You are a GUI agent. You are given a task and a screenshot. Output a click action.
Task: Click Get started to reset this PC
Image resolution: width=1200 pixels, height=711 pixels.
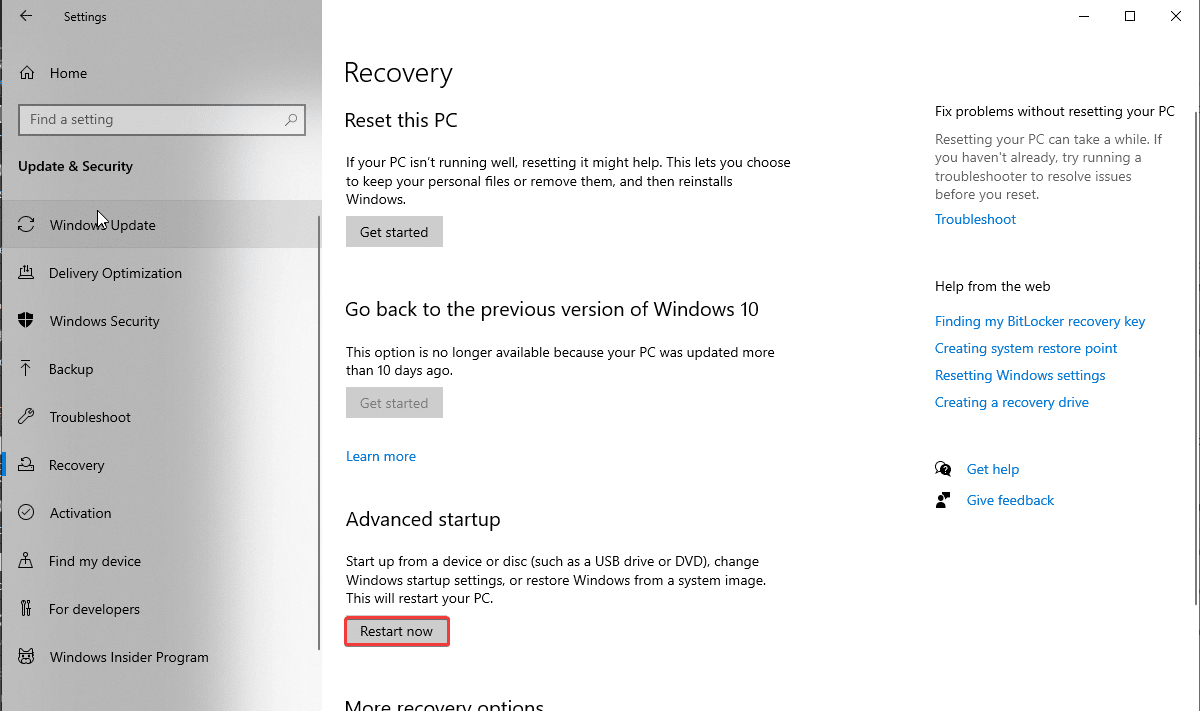point(394,231)
